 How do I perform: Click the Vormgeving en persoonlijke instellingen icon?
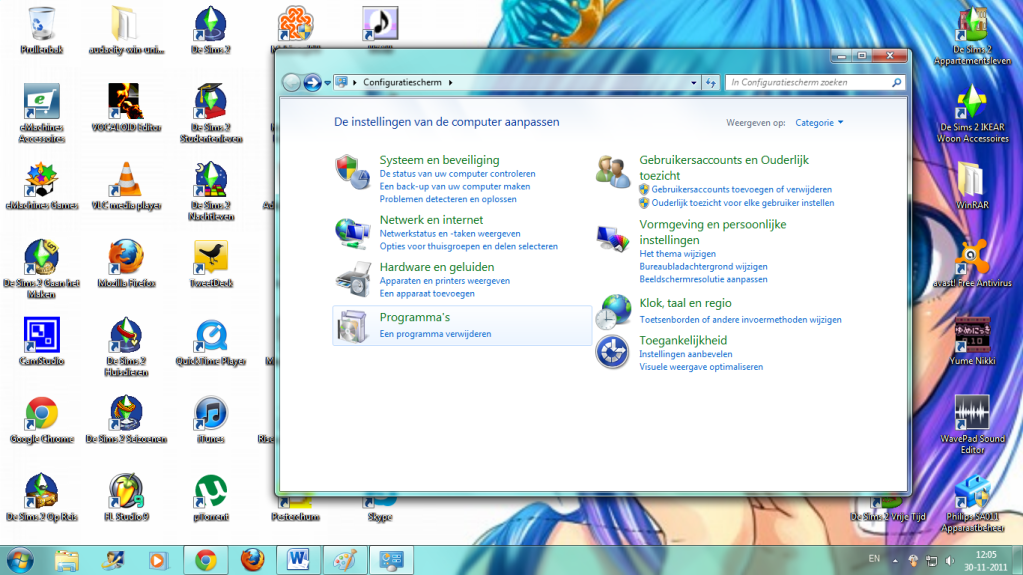[x=612, y=238]
